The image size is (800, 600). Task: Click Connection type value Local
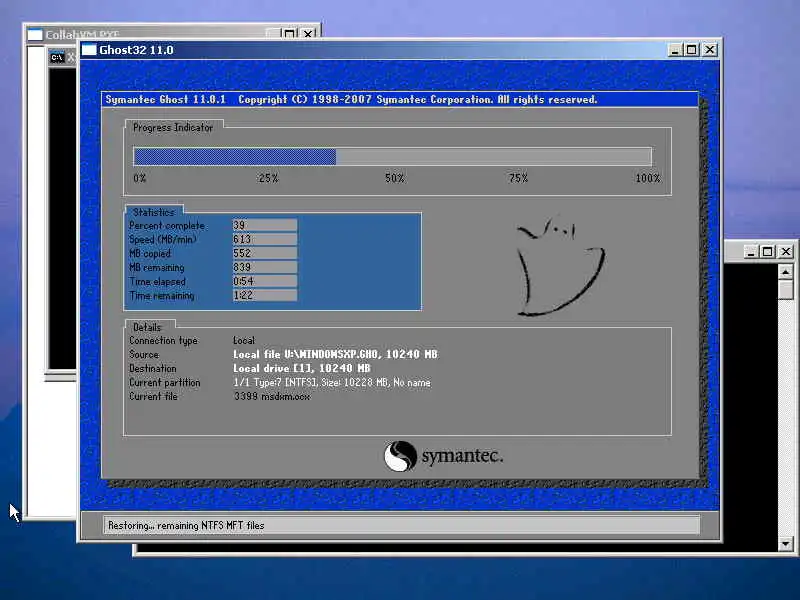click(x=244, y=340)
